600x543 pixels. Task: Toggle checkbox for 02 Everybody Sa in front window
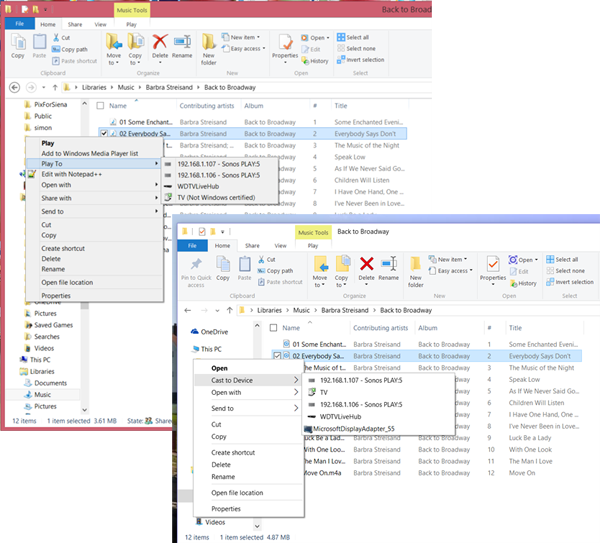click(277, 356)
